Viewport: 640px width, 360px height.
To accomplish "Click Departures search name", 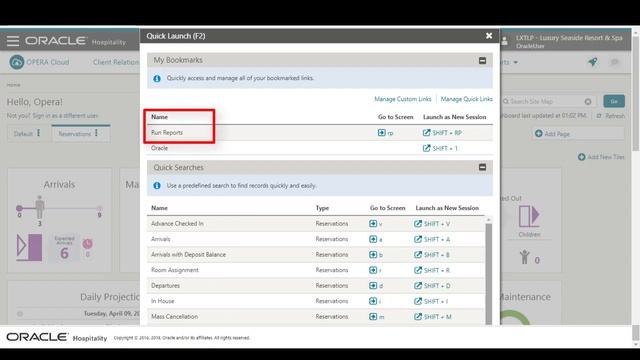I will [x=165, y=286].
